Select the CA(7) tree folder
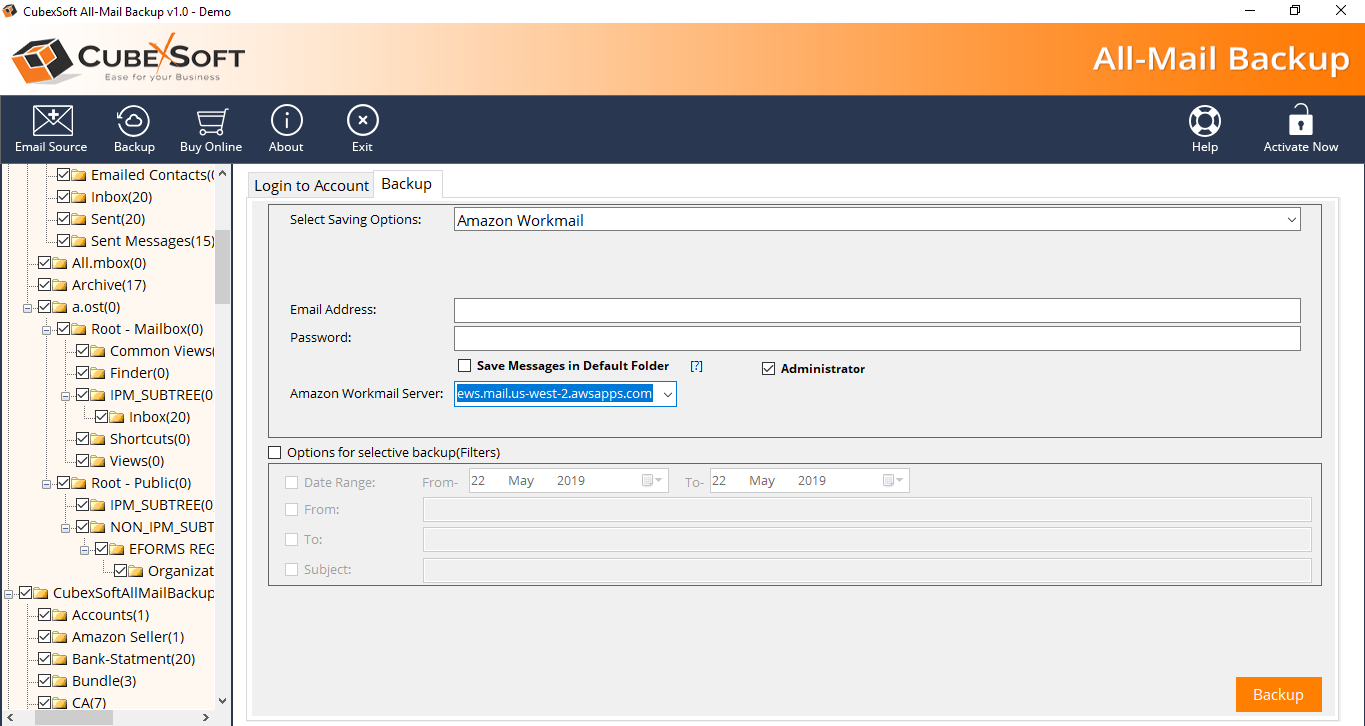 89,703
